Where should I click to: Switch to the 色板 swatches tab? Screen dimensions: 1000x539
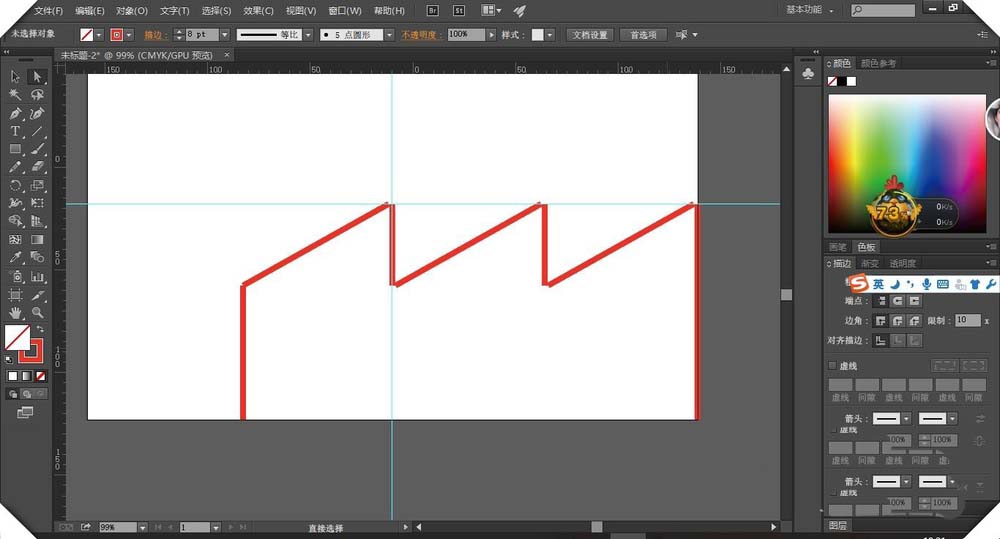(x=866, y=247)
